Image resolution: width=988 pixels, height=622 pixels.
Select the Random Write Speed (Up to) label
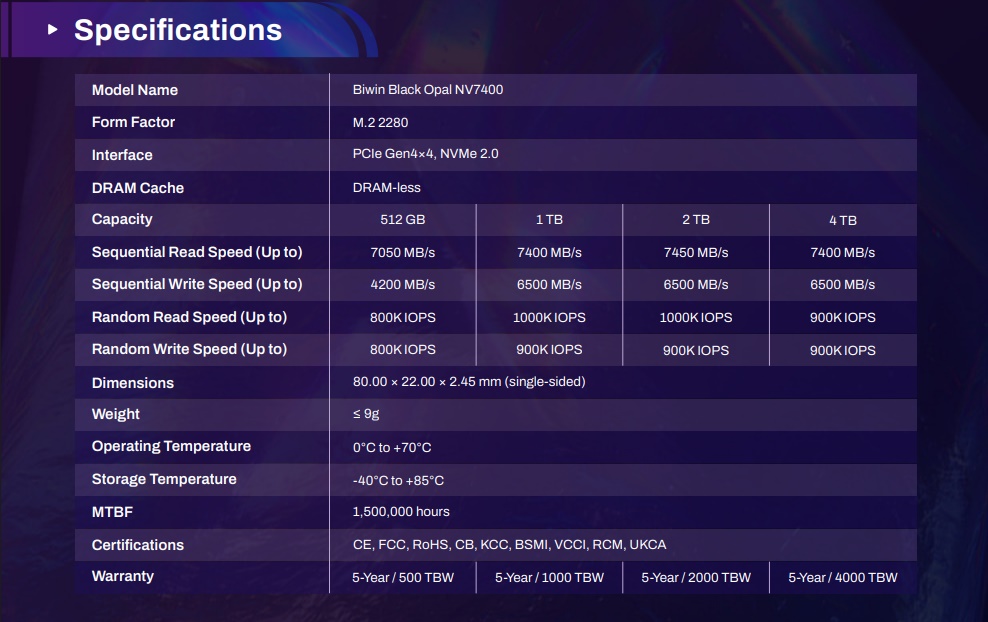click(x=190, y=349)
